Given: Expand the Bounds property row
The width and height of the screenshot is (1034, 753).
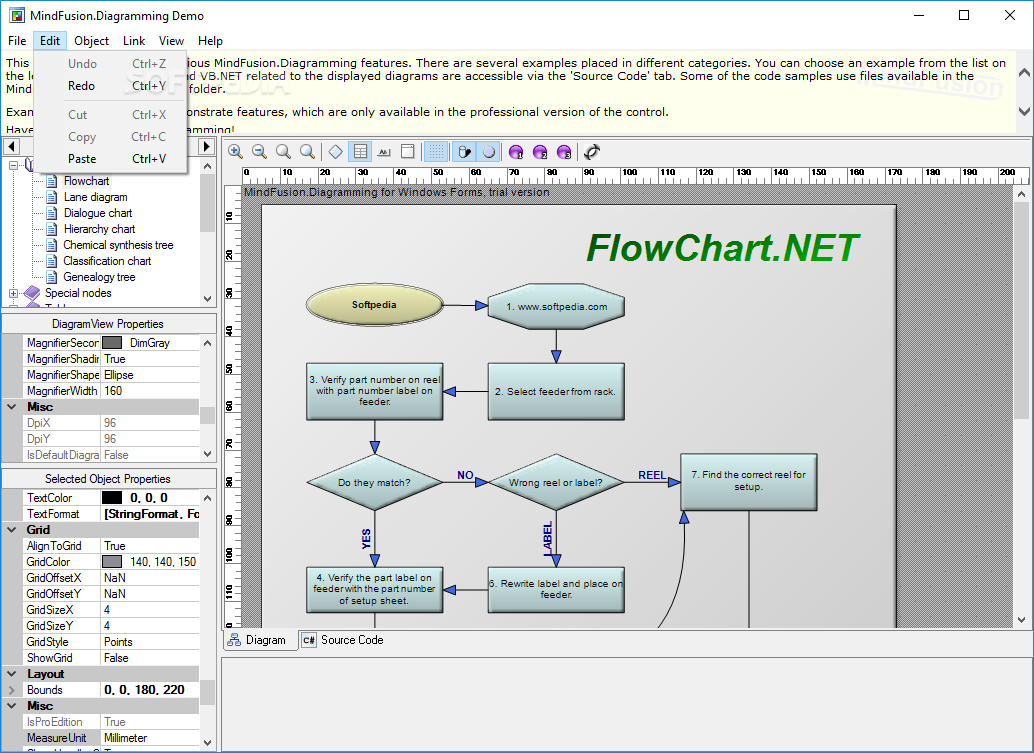Looking at the screenshot, I should [12, 690].
